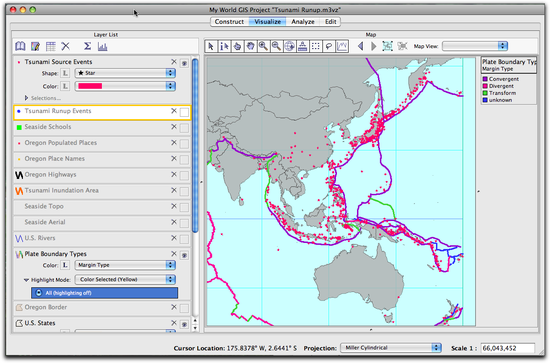Select the Seaside Aerial layer row
This screenshot has height=363, width=550.
pyautogui.click(x=102, y=223)
